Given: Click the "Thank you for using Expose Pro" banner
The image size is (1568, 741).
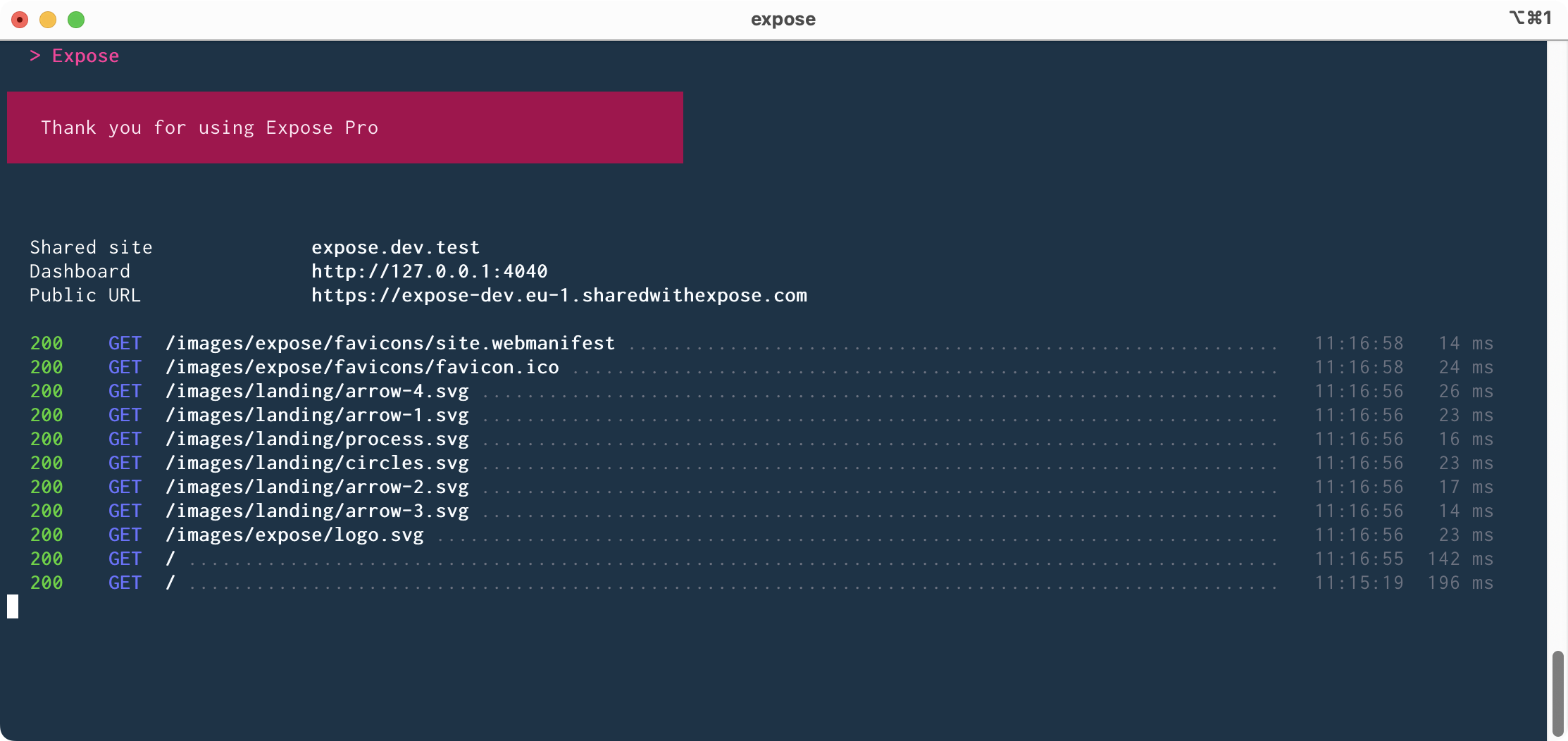Looking at the screenshot, I should pyautogui.click(x=344, y=127).
